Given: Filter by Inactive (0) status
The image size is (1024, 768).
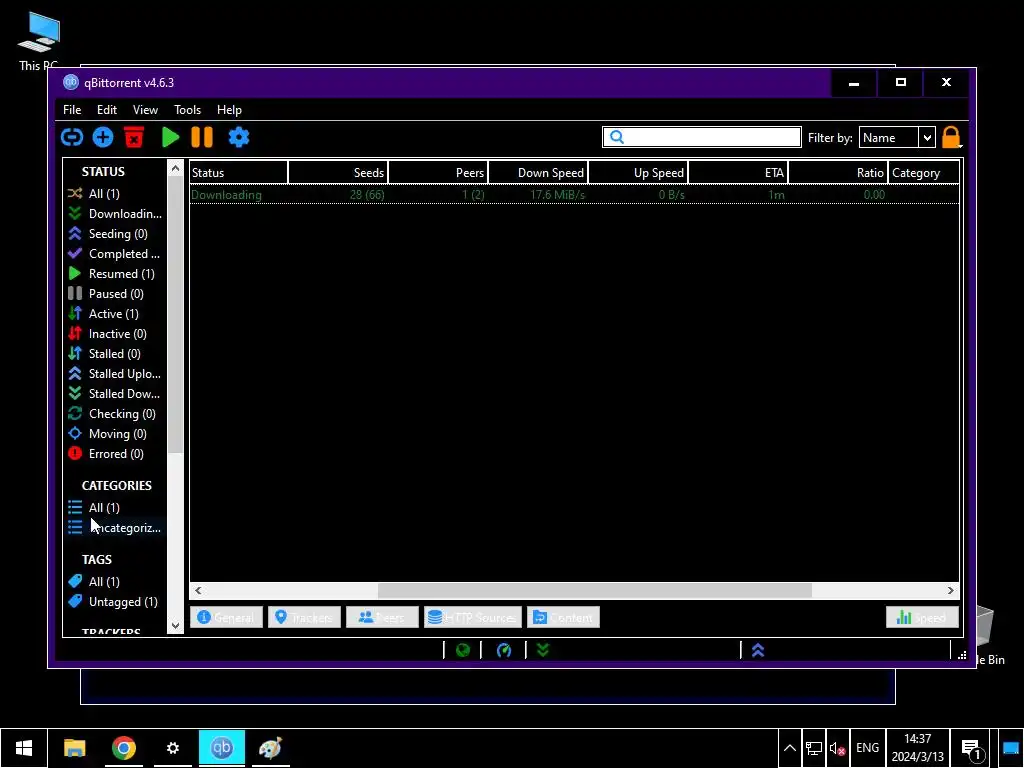Looking at the screenshot, I should (x=115, y=334).
